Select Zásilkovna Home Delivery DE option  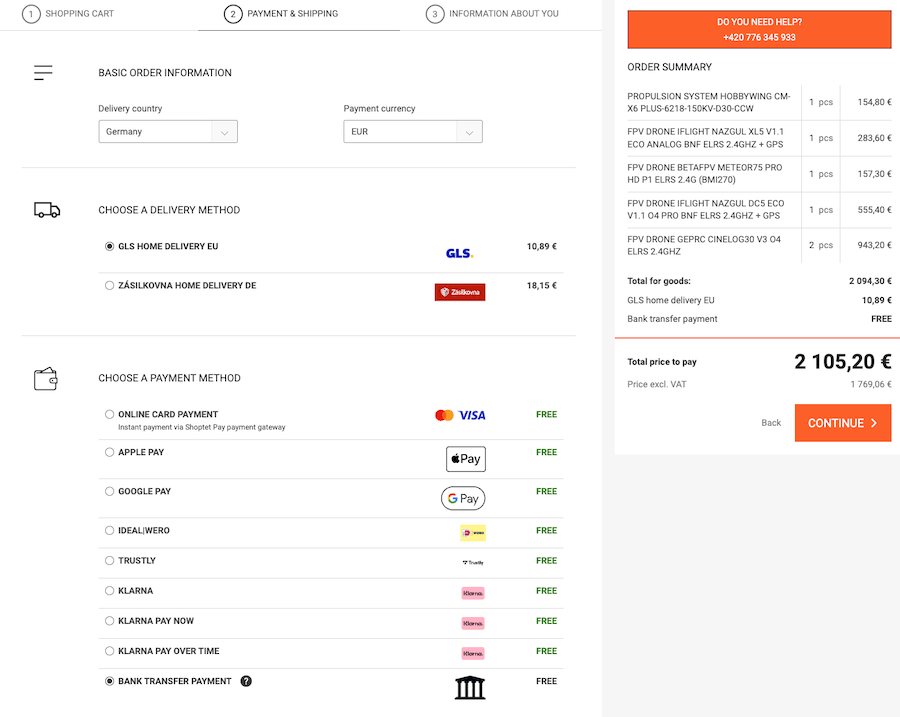[110, 285]
